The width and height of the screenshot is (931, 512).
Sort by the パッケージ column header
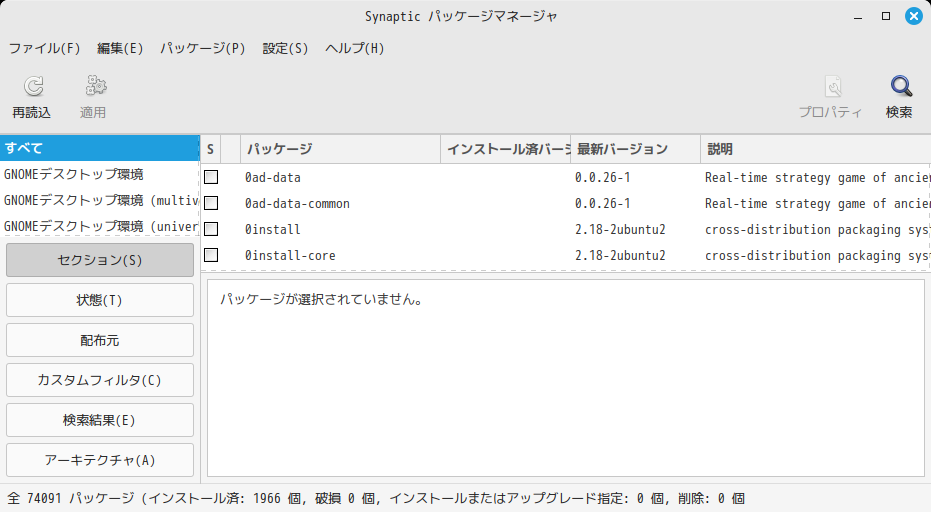click(x=340, y=149)
